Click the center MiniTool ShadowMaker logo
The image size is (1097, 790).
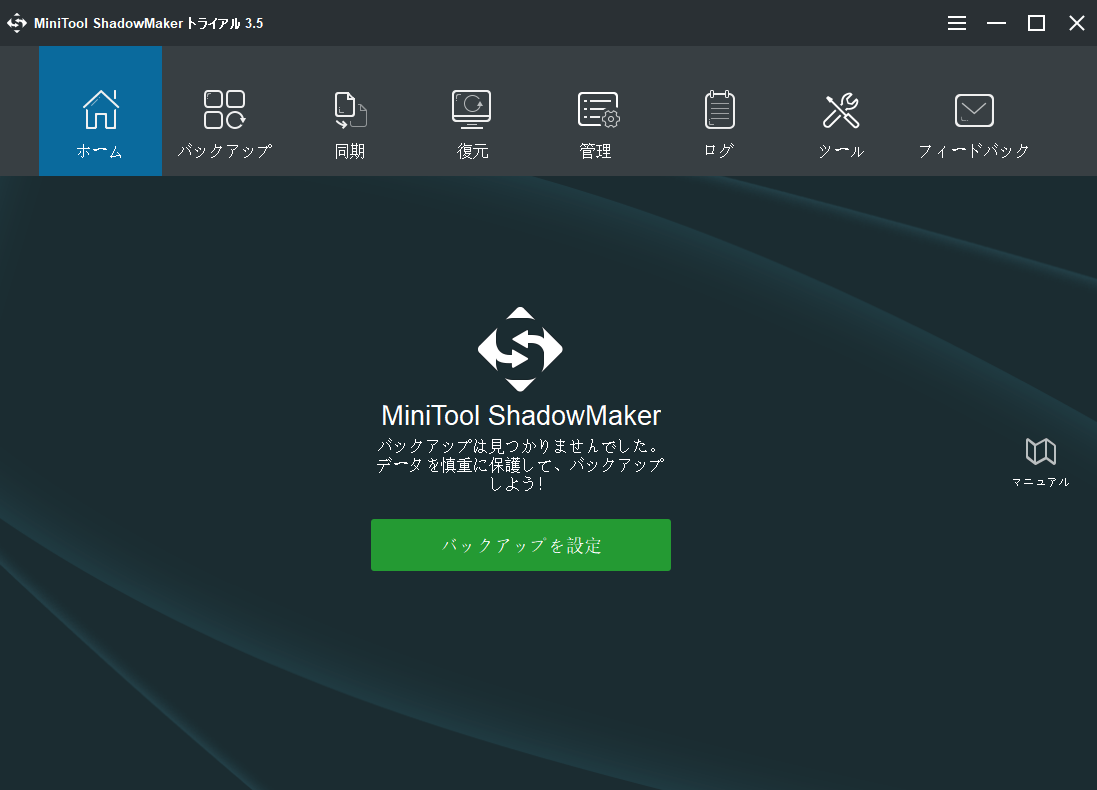520,350
